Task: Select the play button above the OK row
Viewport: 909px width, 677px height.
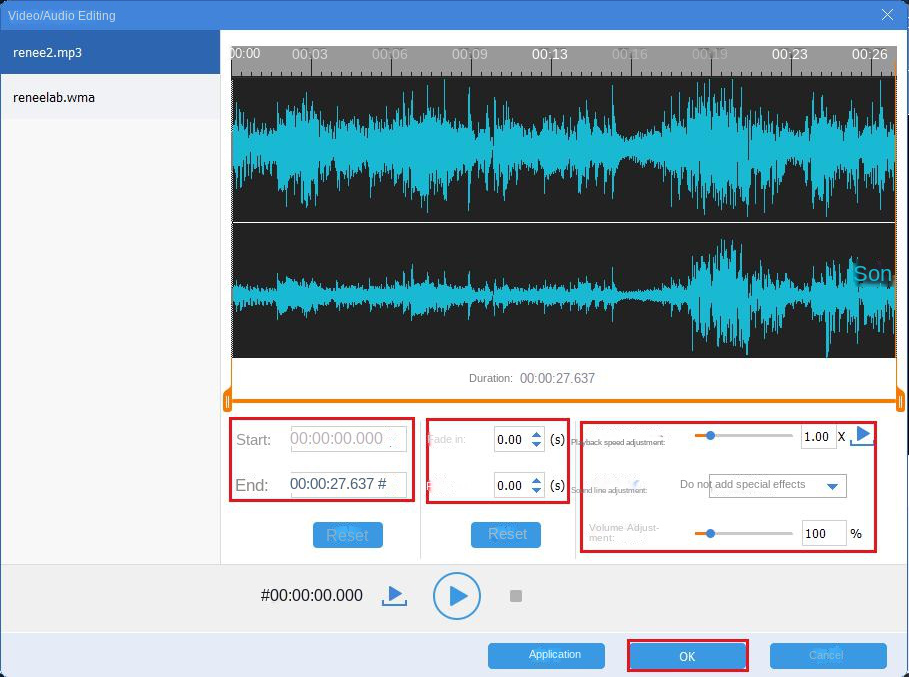Action: point(457,595)
